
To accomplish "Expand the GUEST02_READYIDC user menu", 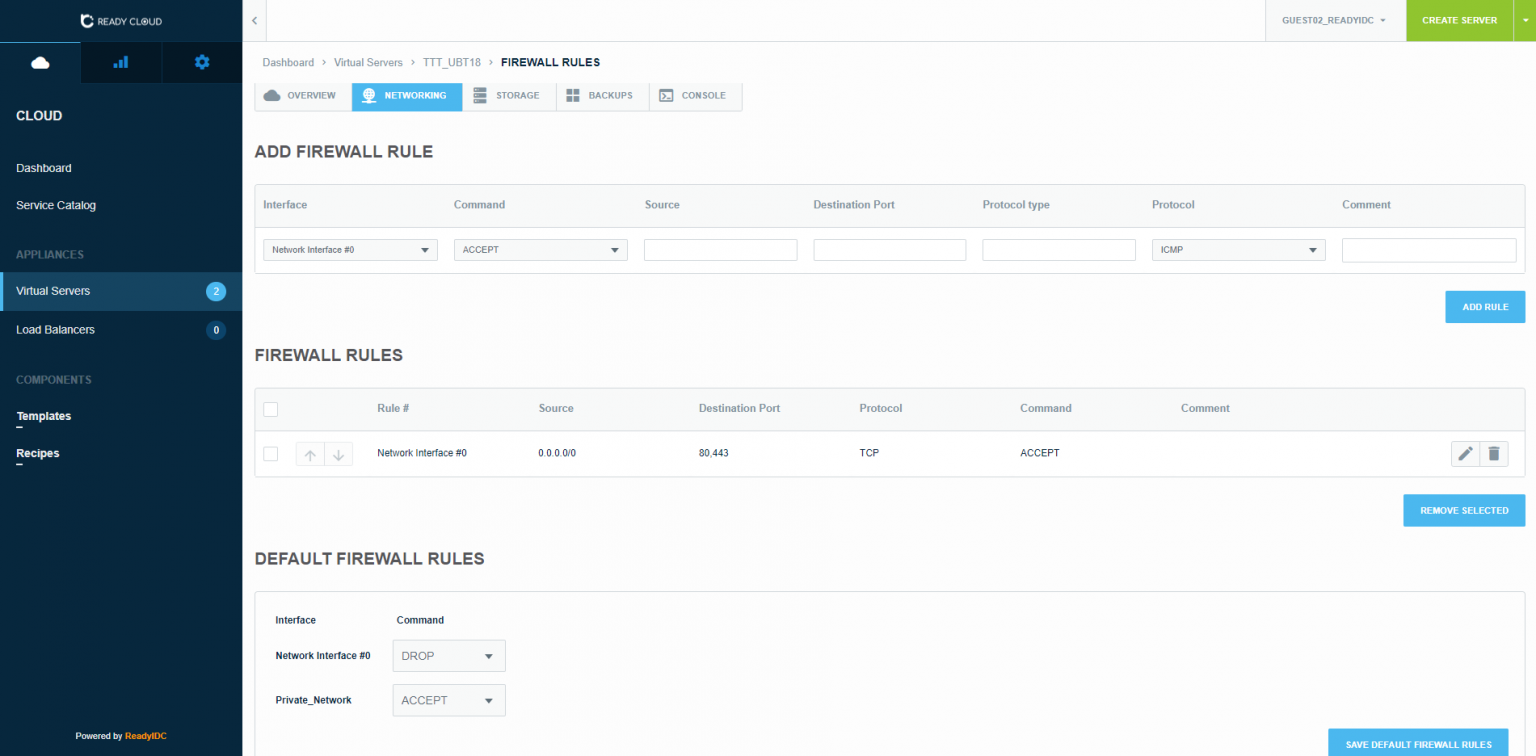I will tap(1335, 20).
